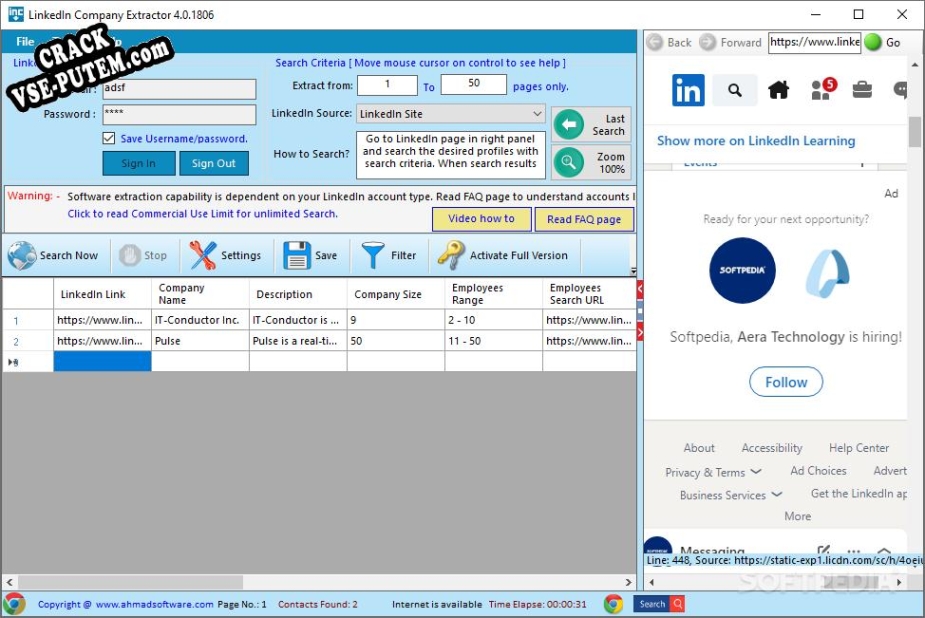
Task: Click the Zoom magnifier green icon
Action: [x=569, y=162]
